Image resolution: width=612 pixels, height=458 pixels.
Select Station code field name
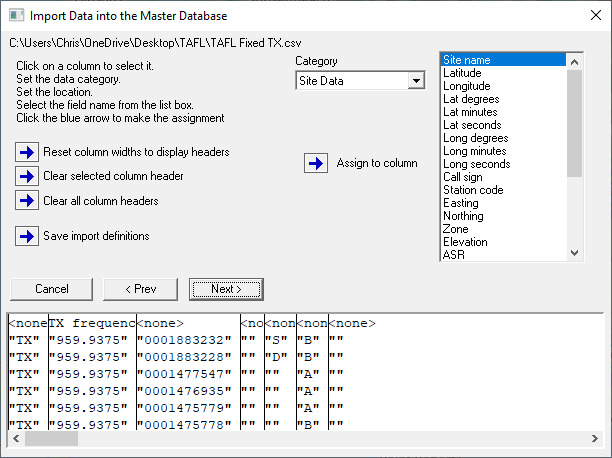tap(473, 190)
